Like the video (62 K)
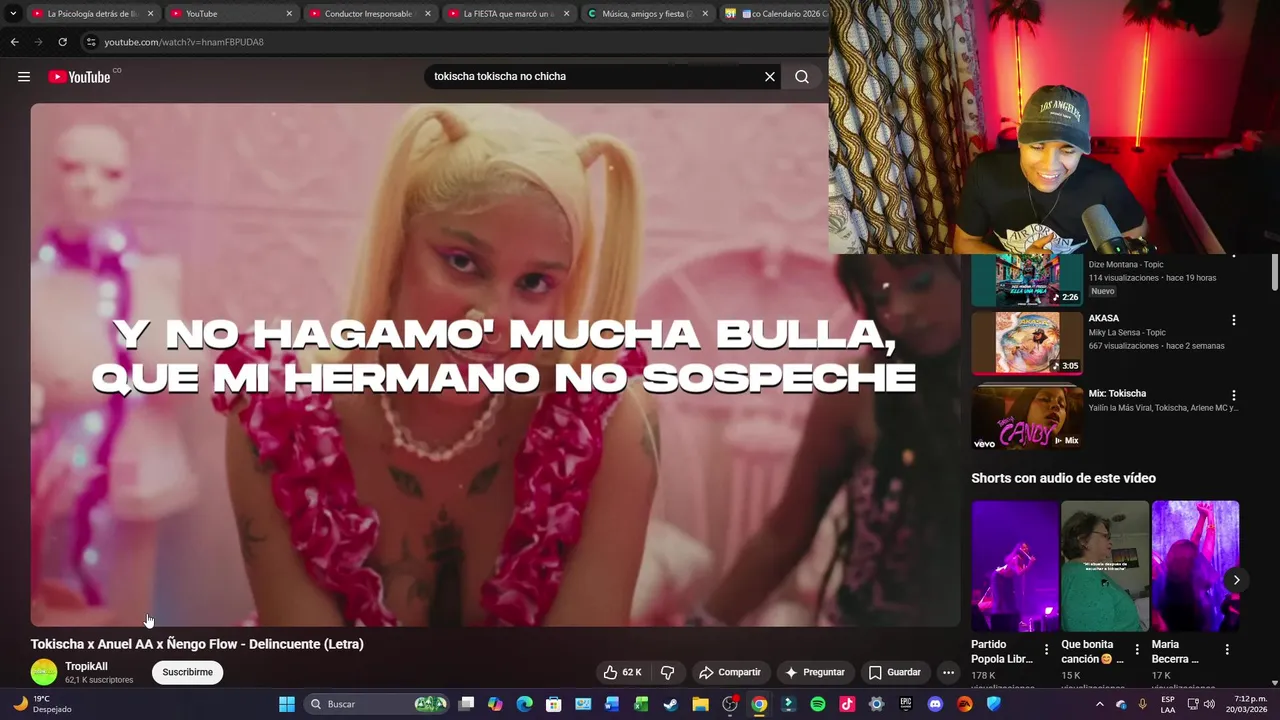This screenshot has height=720, width=1280. coord(623,672)
